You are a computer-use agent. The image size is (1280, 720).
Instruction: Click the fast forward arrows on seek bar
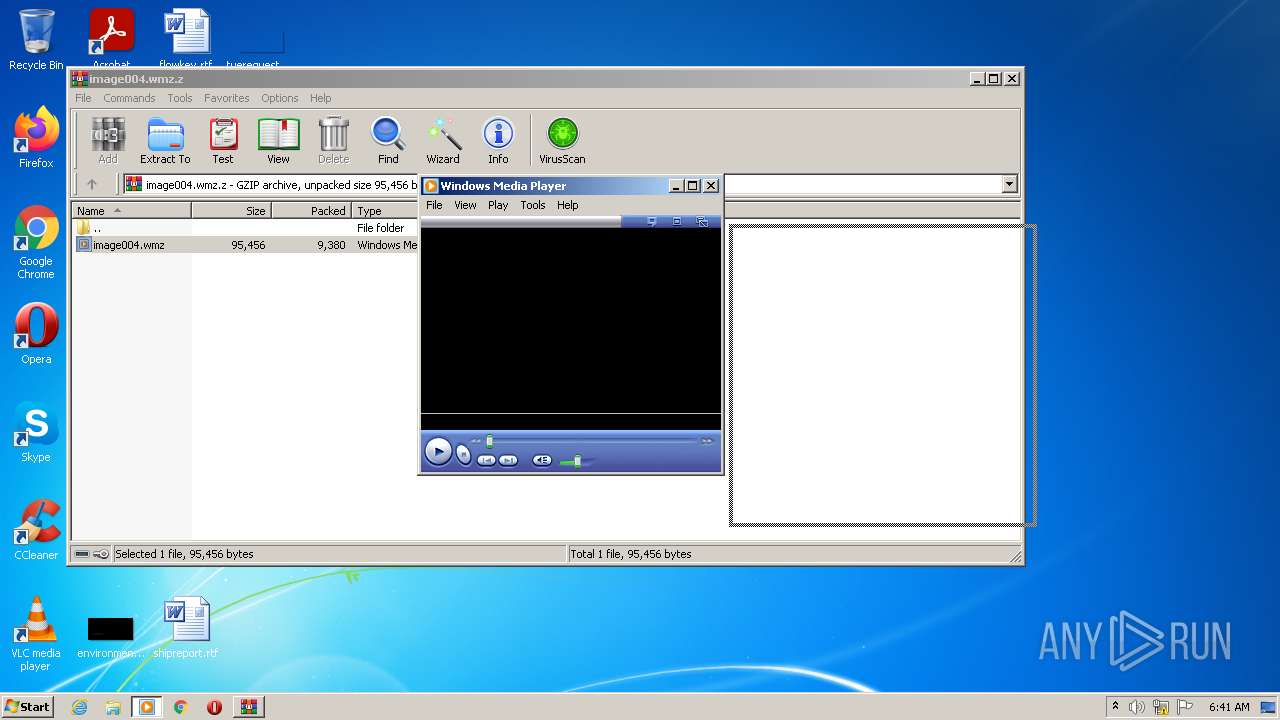(707, 441)
